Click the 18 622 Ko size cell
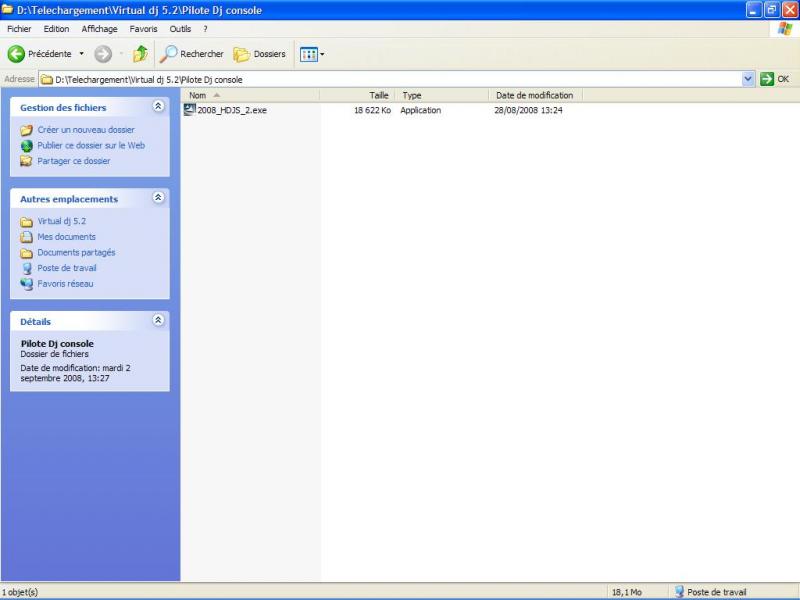 (x=372, y=110)
